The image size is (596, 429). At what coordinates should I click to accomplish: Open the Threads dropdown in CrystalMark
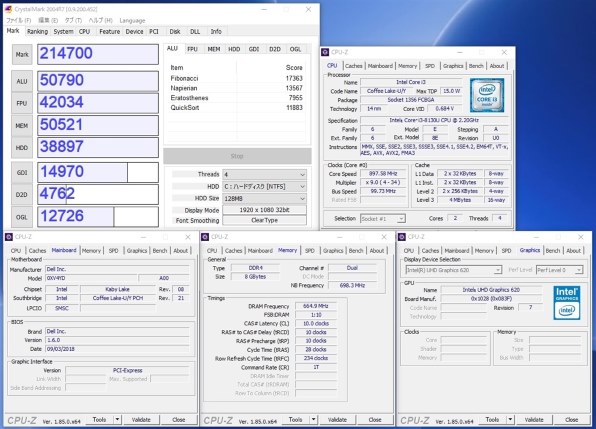265,174
